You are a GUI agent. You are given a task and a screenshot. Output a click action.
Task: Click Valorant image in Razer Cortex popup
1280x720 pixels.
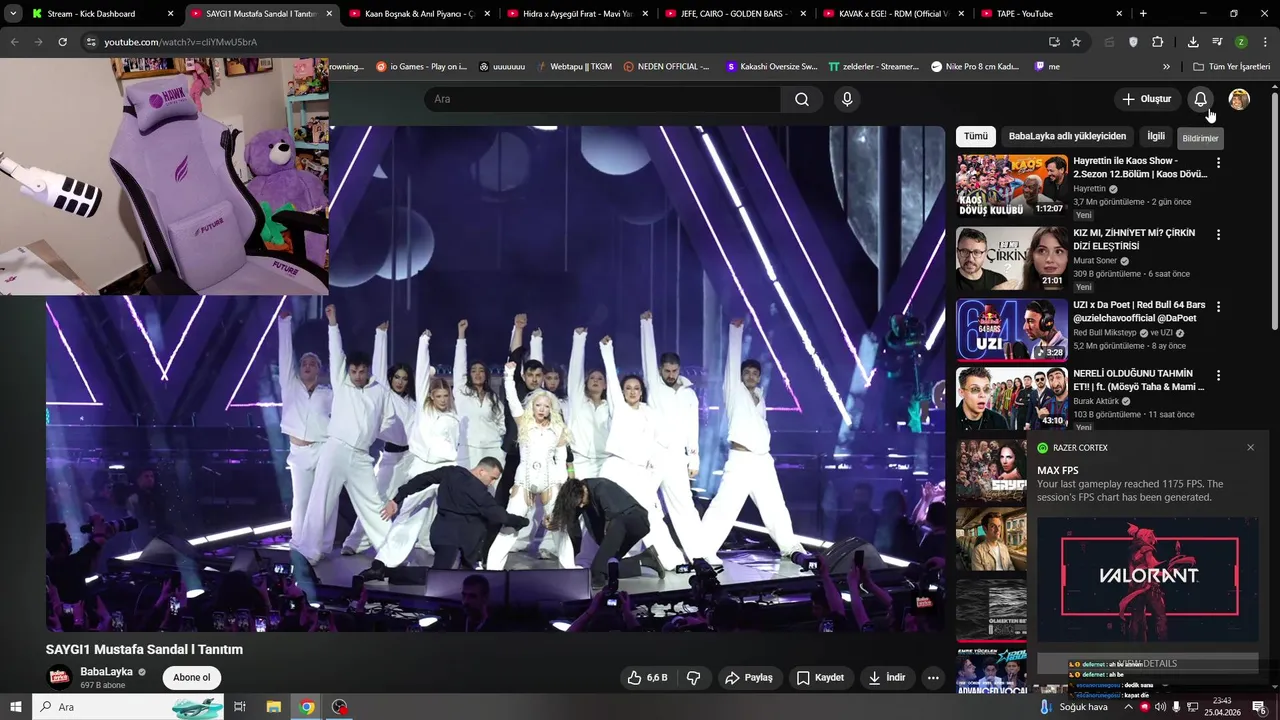(x=1148, y=579)
